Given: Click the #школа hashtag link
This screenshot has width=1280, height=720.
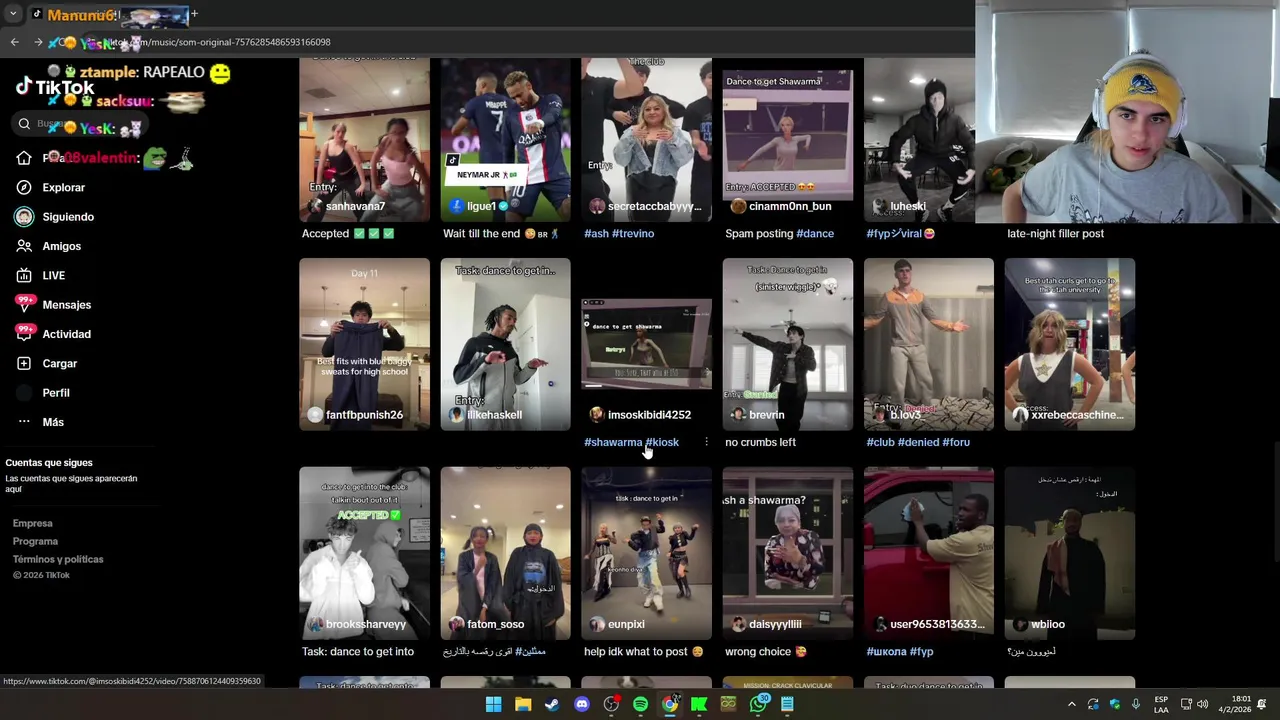Looking at the screenshot, I should (x=886, y=651).
